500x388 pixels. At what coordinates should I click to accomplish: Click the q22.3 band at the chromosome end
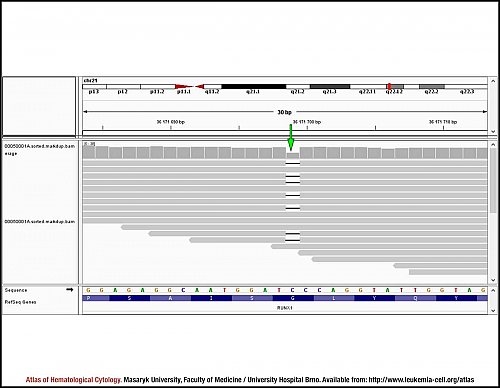(466, 87)
